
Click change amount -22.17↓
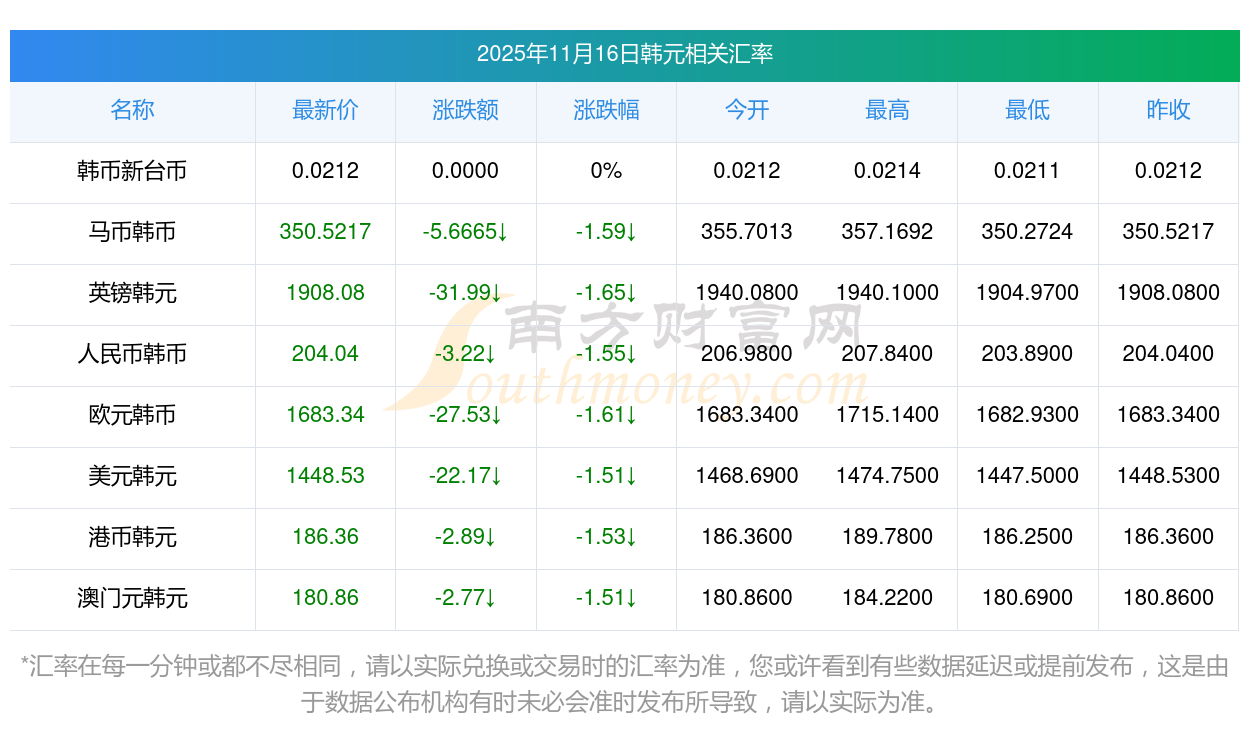pyautogui.click(x=466, y=476)
